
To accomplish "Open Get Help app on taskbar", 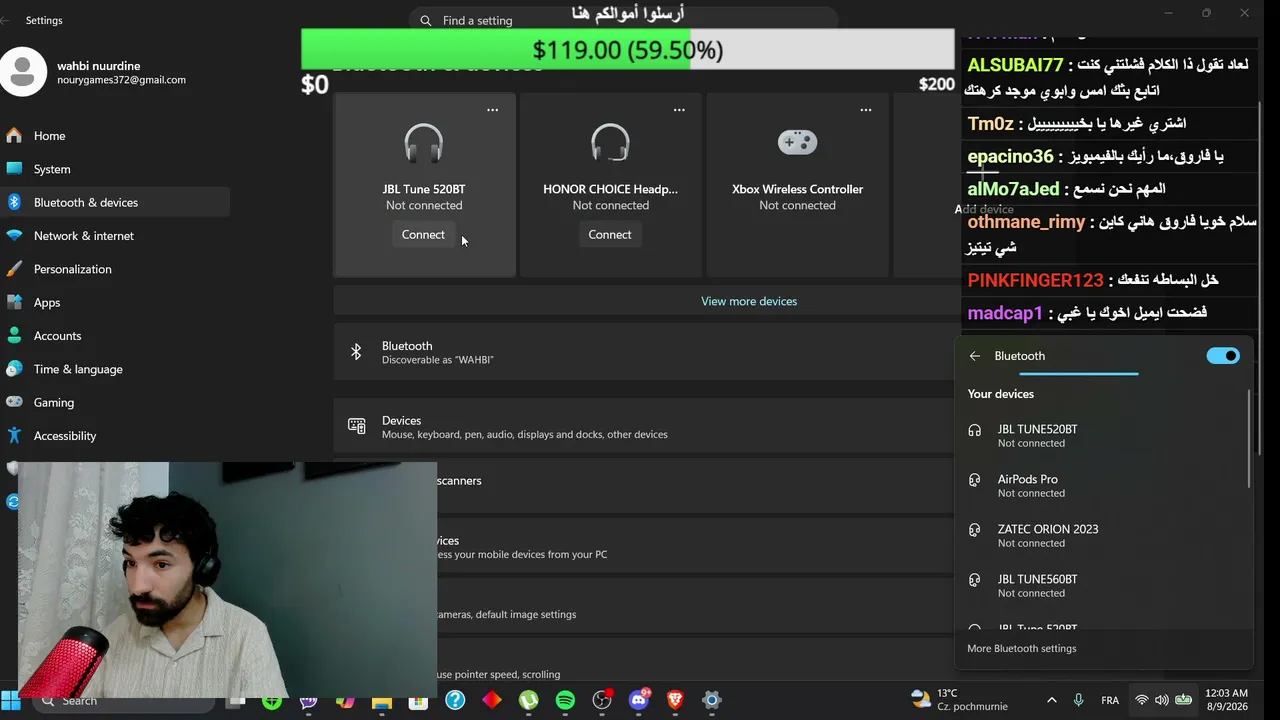I will (x=455, y=700).
